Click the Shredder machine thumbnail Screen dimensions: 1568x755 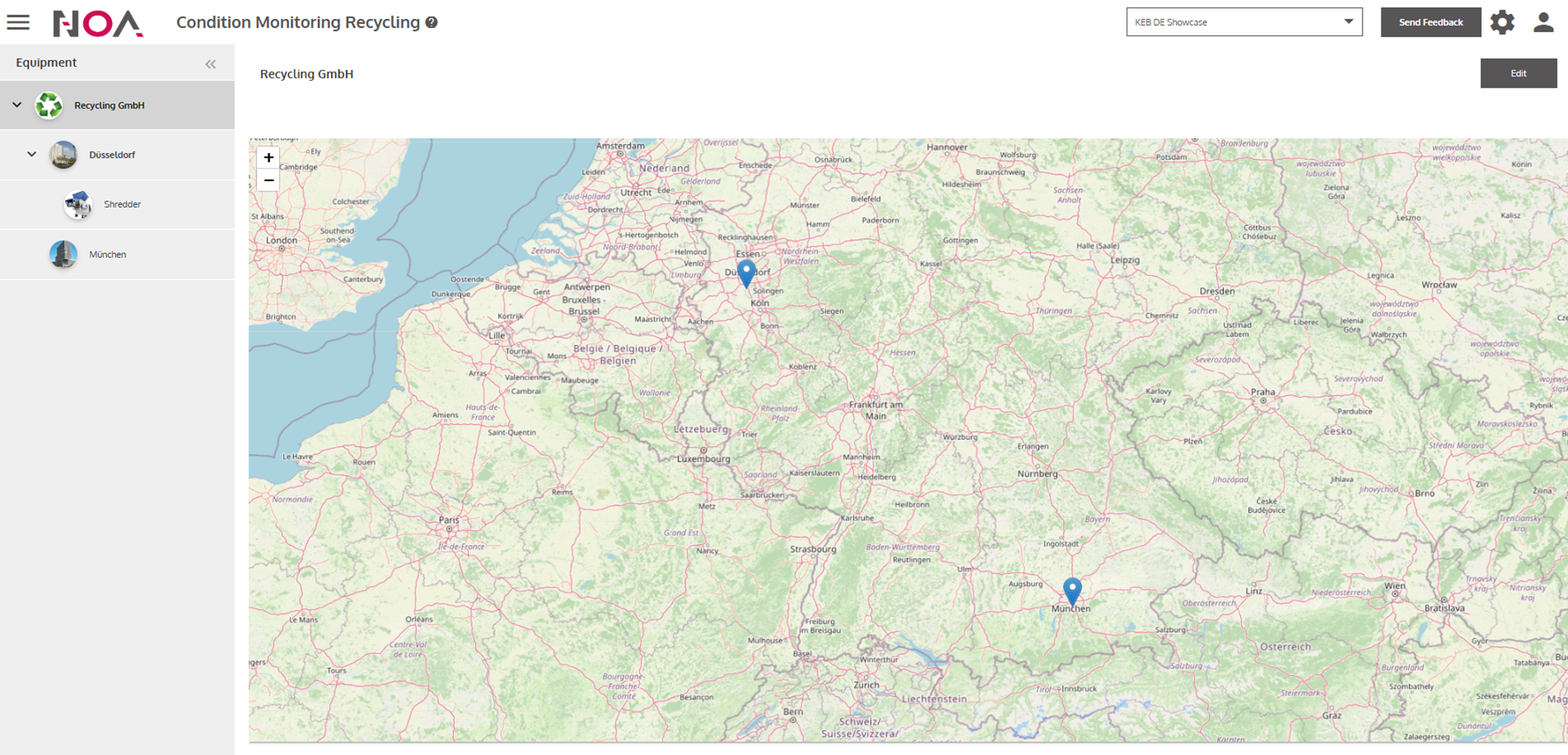(78, 205)
